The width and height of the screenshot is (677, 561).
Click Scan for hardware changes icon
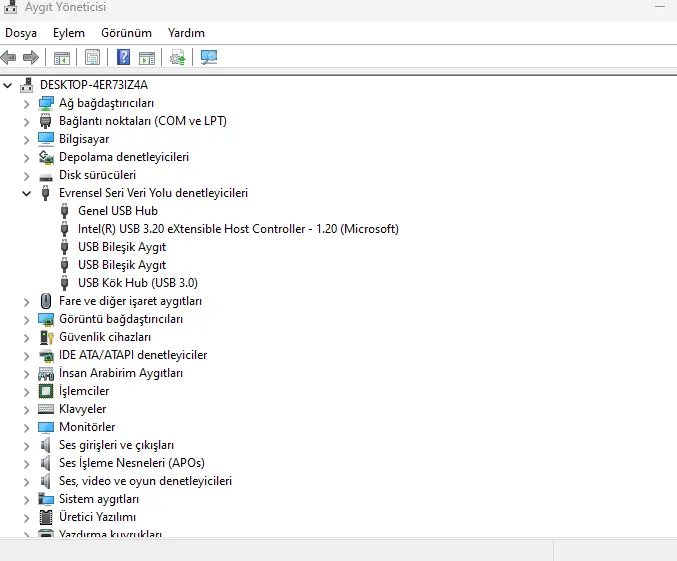[x=209, y=57]
